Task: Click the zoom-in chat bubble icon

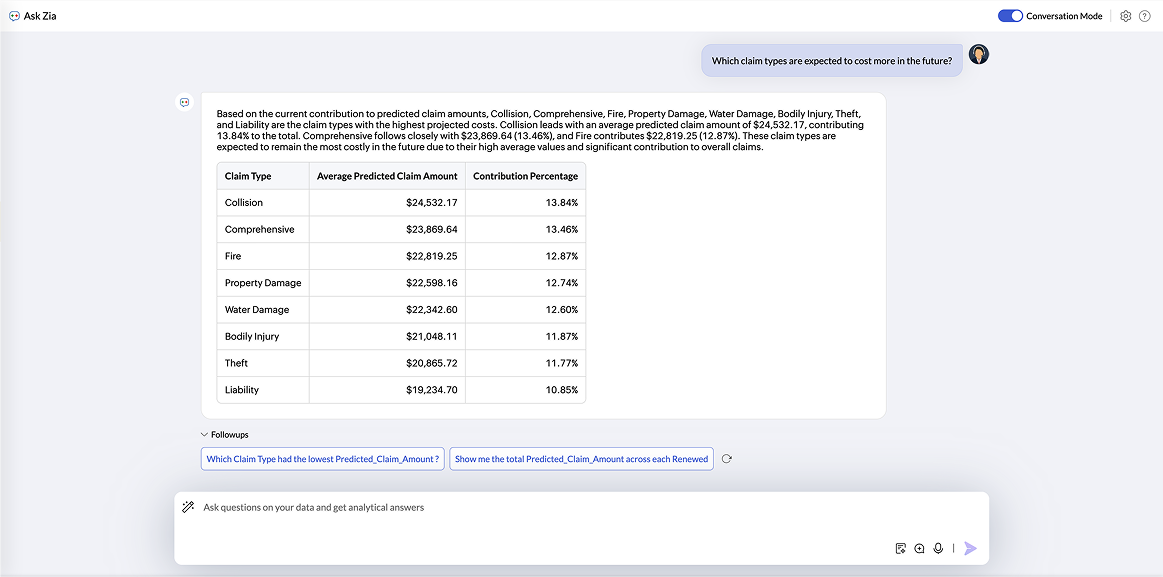Action: [919, 548]
